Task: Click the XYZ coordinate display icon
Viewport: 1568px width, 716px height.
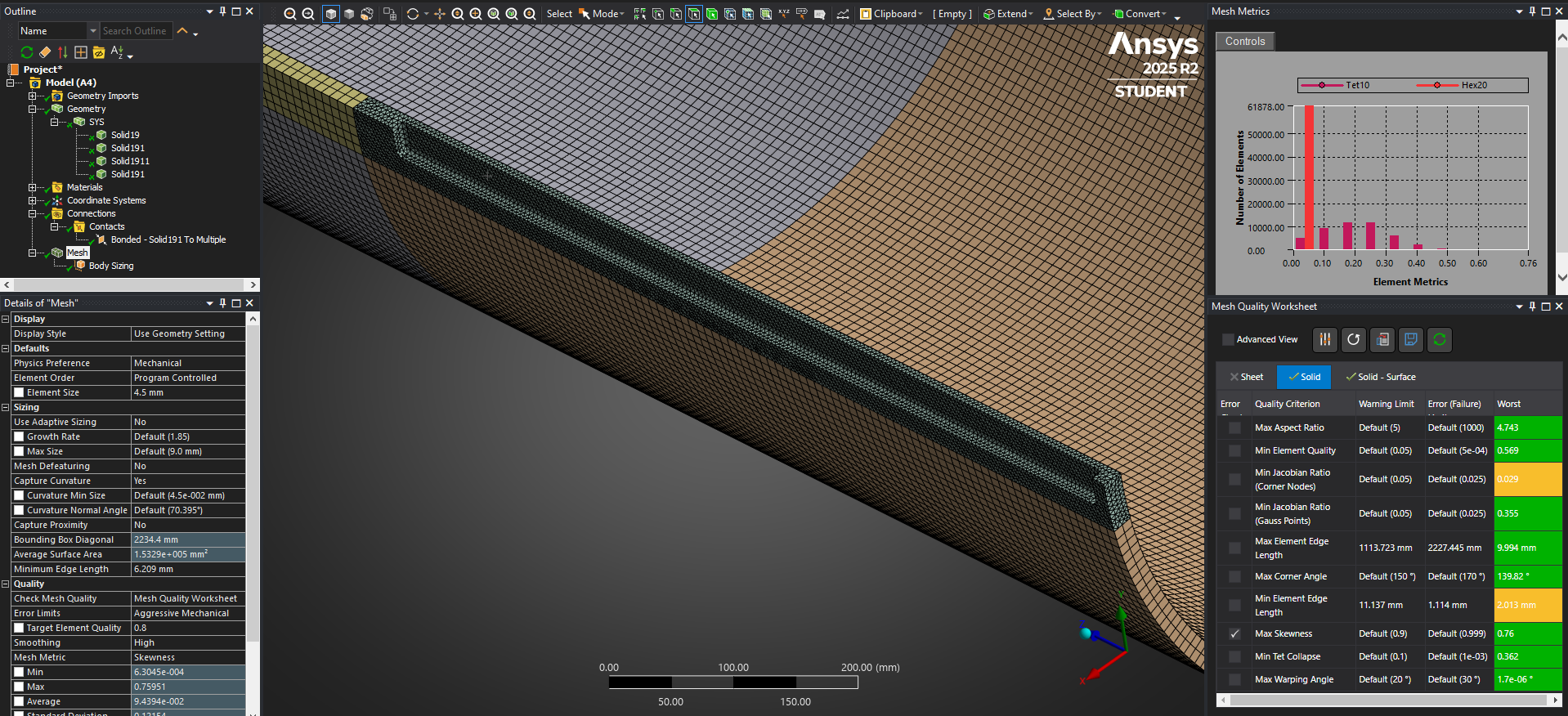Action: (784, 14)
